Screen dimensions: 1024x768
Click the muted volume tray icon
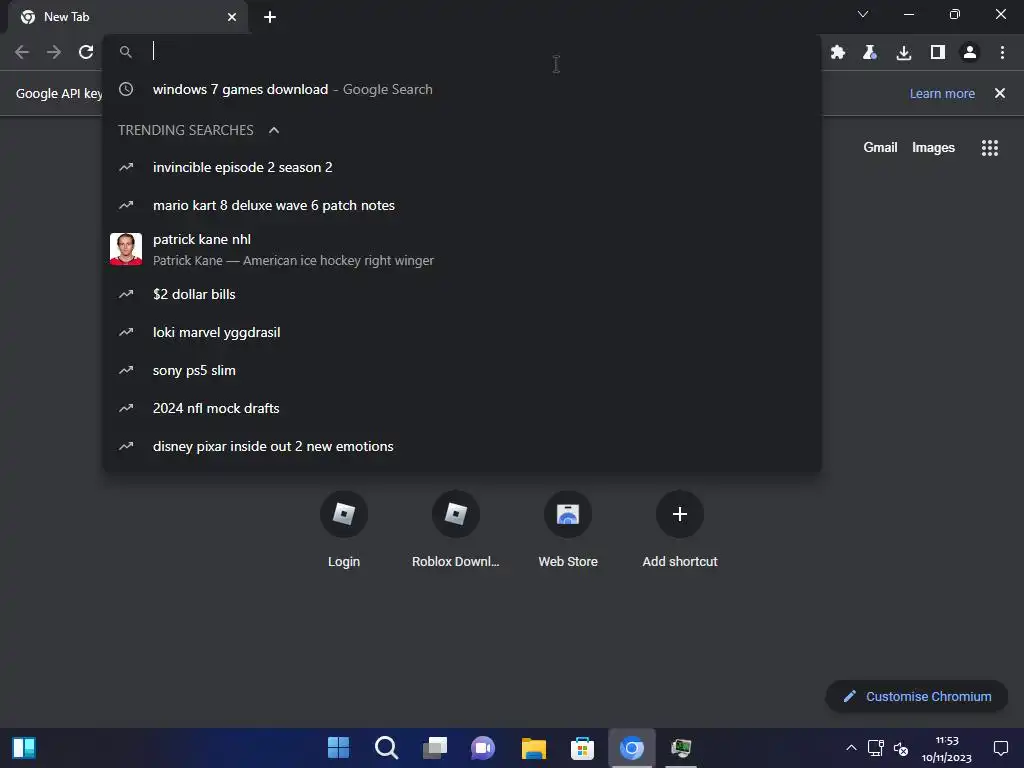pos(901,748)
